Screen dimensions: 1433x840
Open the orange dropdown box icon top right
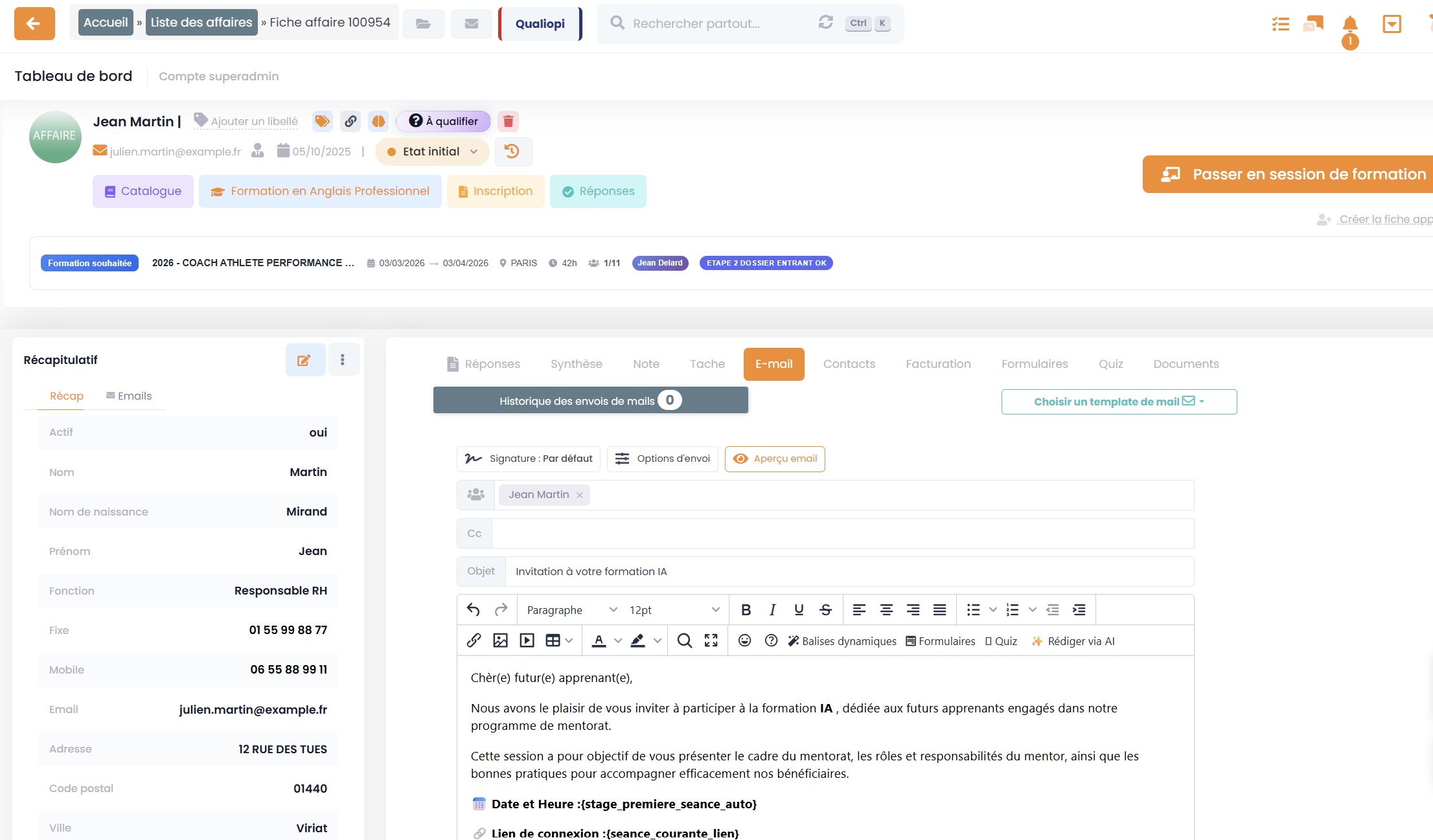pos(1392,24)
